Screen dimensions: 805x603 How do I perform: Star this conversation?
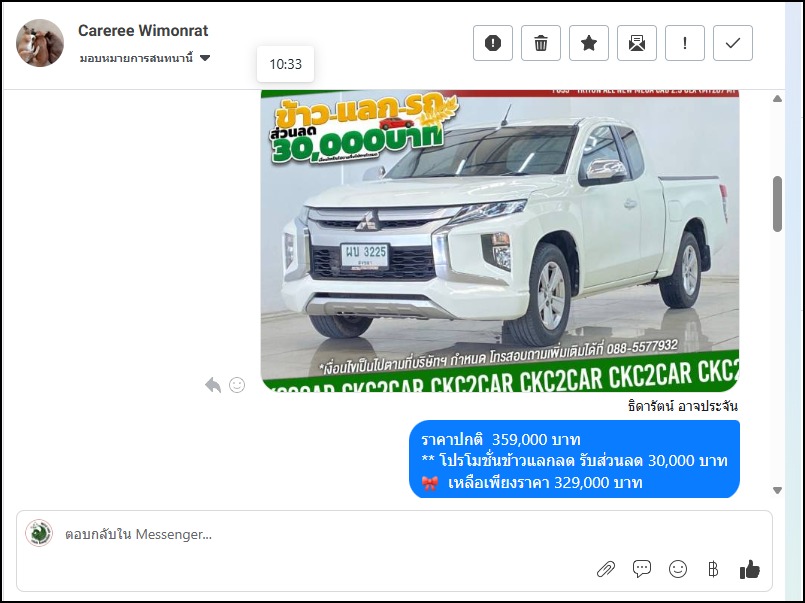pos(589,43)
